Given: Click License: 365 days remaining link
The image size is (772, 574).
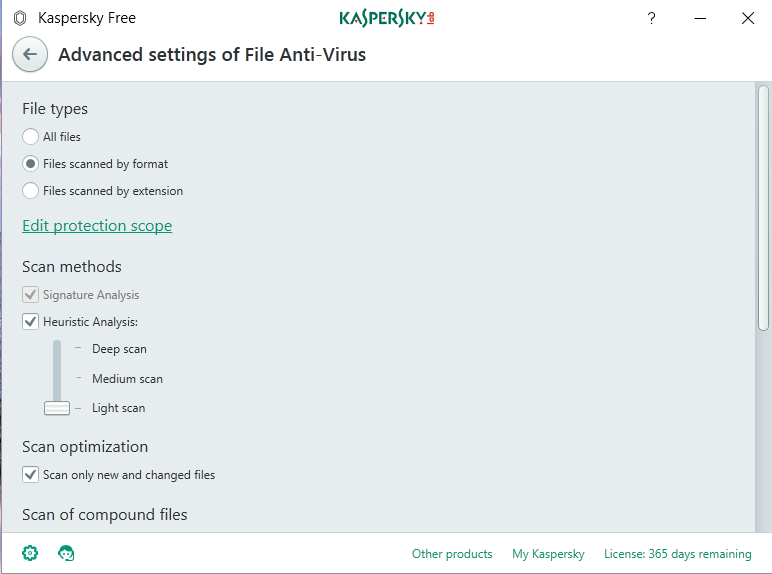Looking at the screenshot, I should (677, 554).
